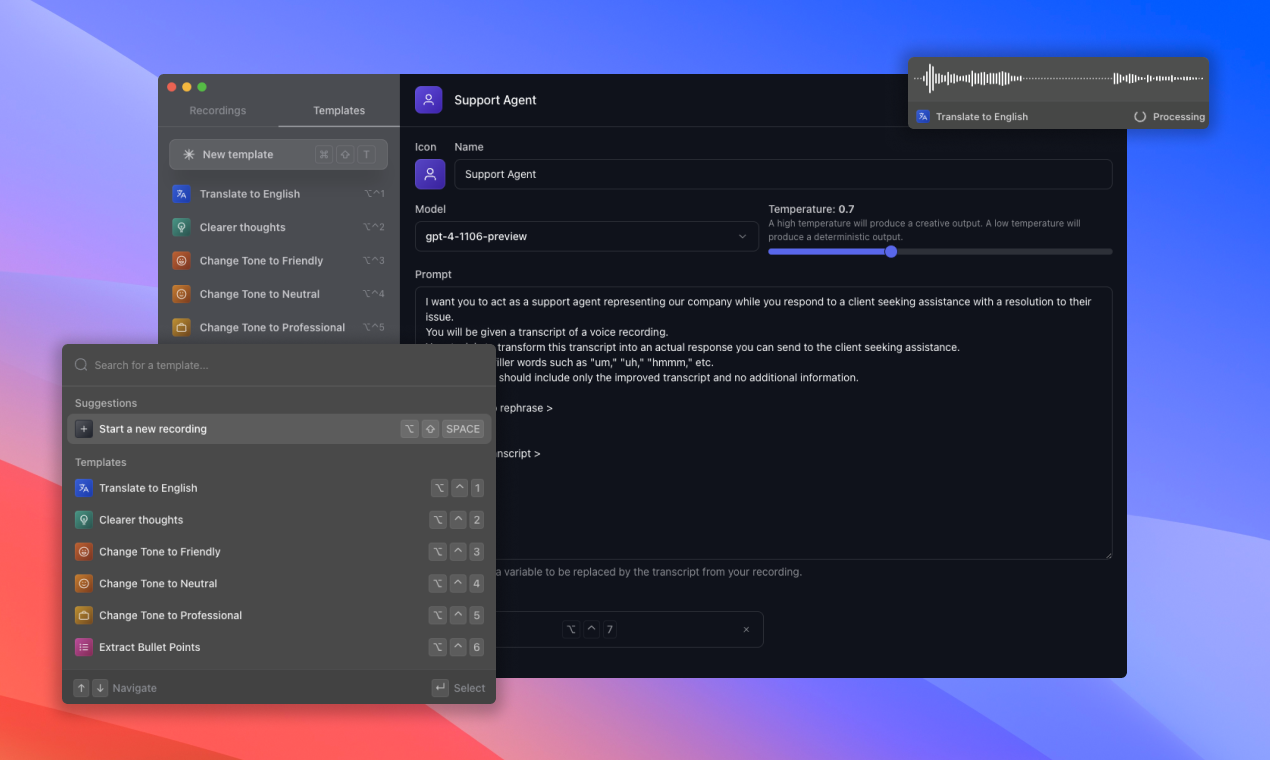Click Change Tone to Neutral sidebar icon
Screen dimensions: 1270x760
click(181, 294)
